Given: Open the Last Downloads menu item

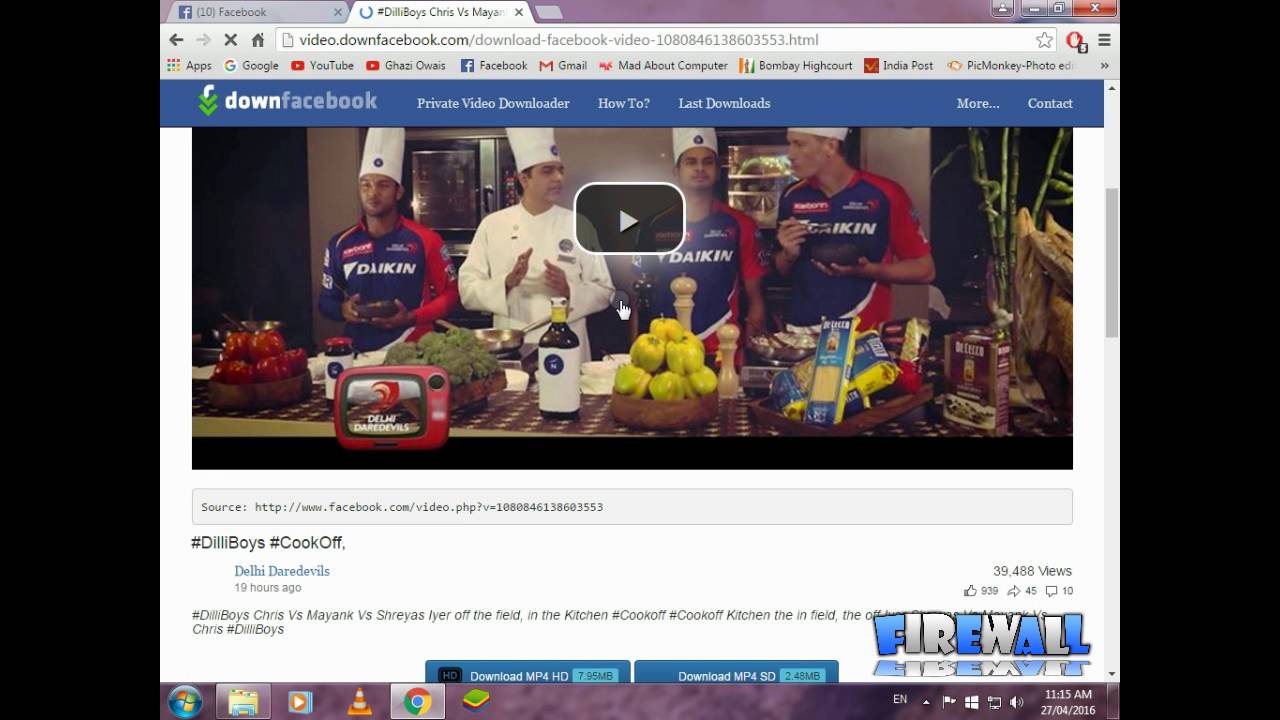Looking at the screenshot, I should (x=724, y=103).
